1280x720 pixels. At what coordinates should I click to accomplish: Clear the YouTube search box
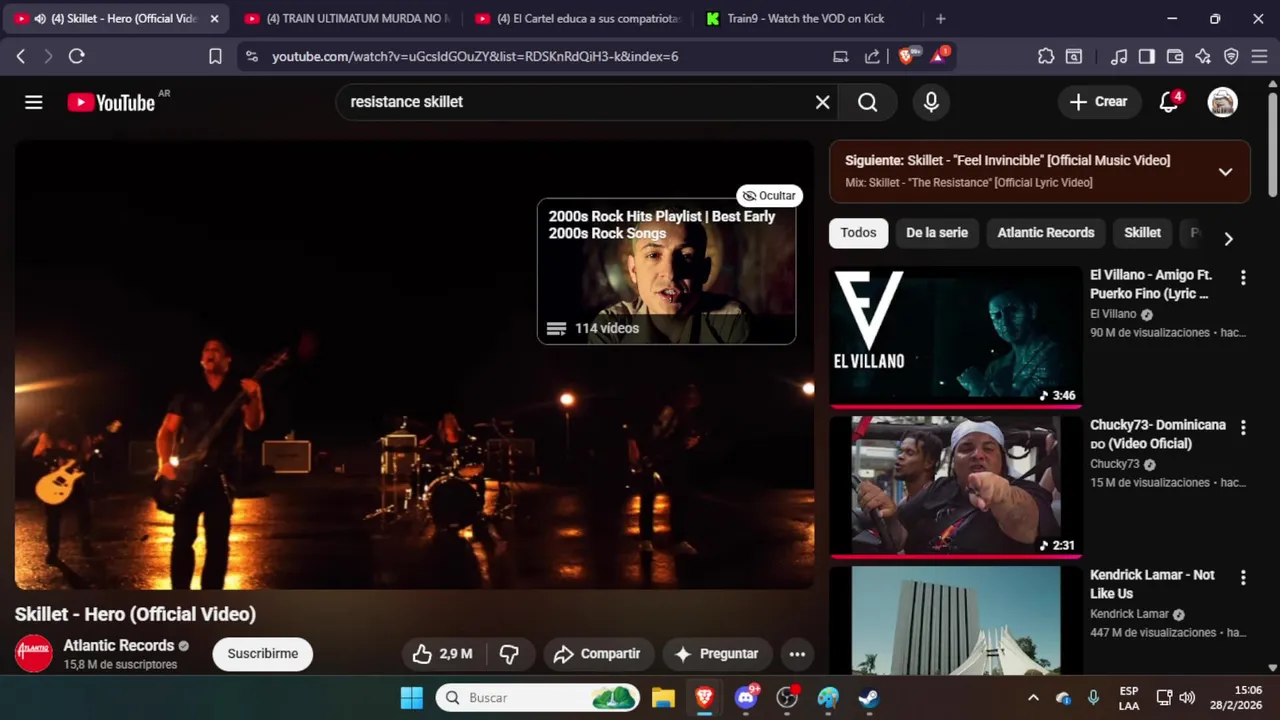[x=822, y=102]
